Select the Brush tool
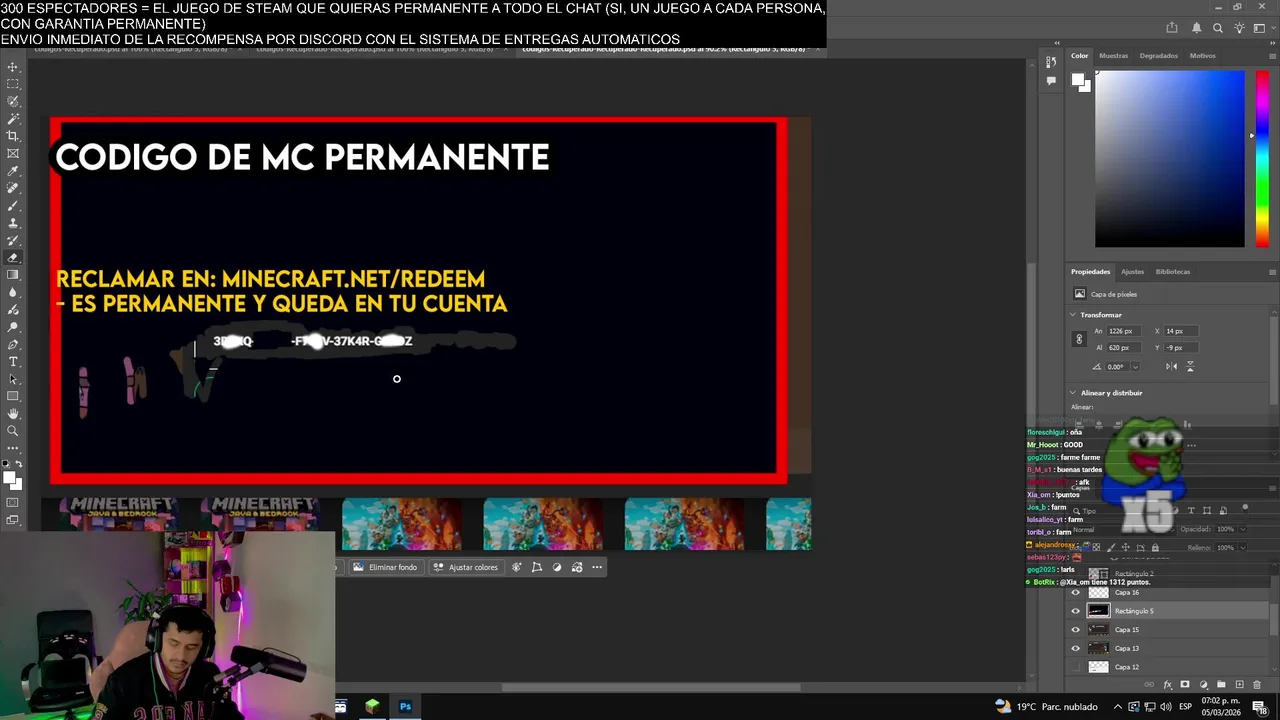This screenshot has height=720, width=1280. [13, 205]
